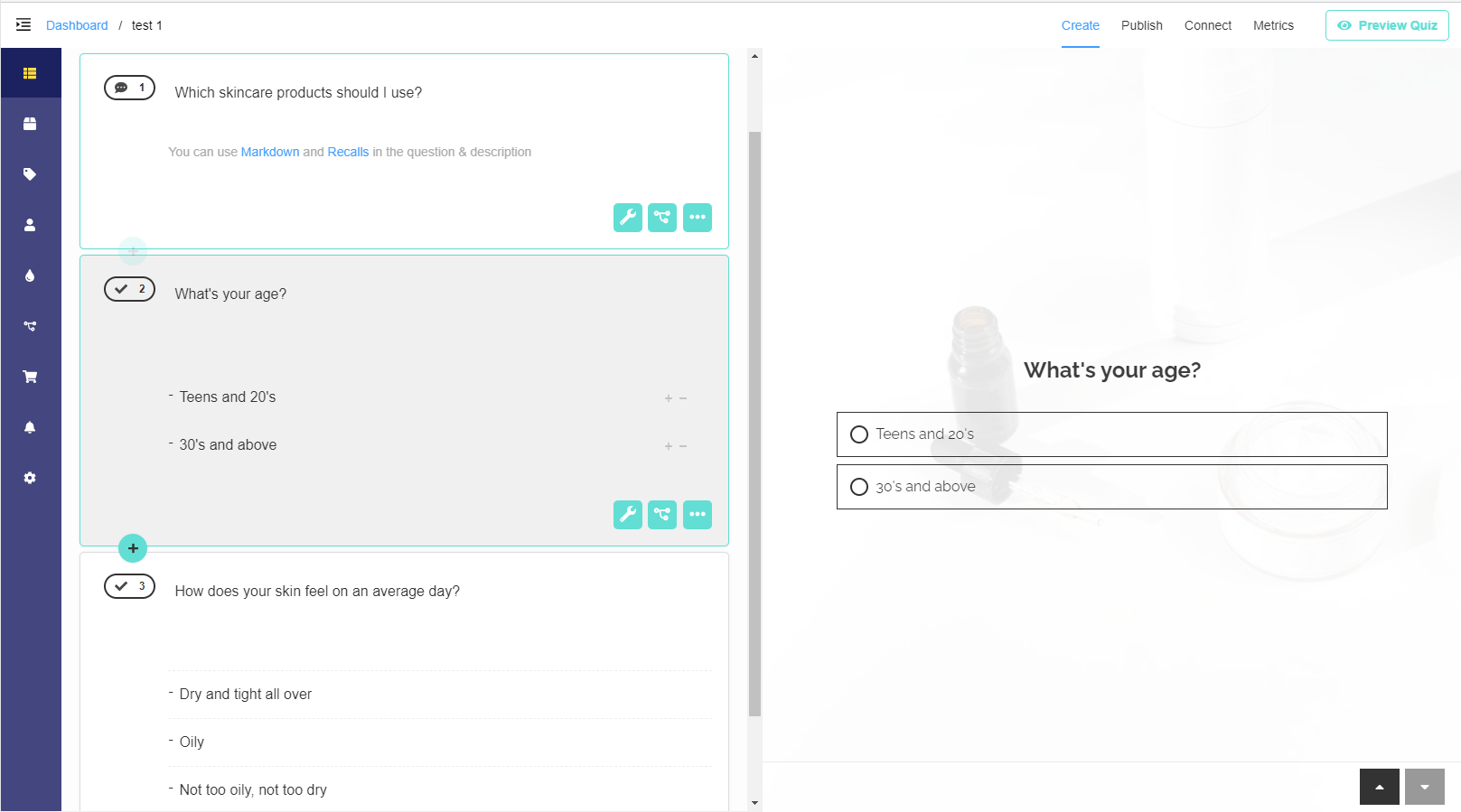Image resolution: width=1461 pixels, height=812 pixels.
Task: Edit the 30's and above answer option
Action: pyautogui.click(x=228, y=444)
